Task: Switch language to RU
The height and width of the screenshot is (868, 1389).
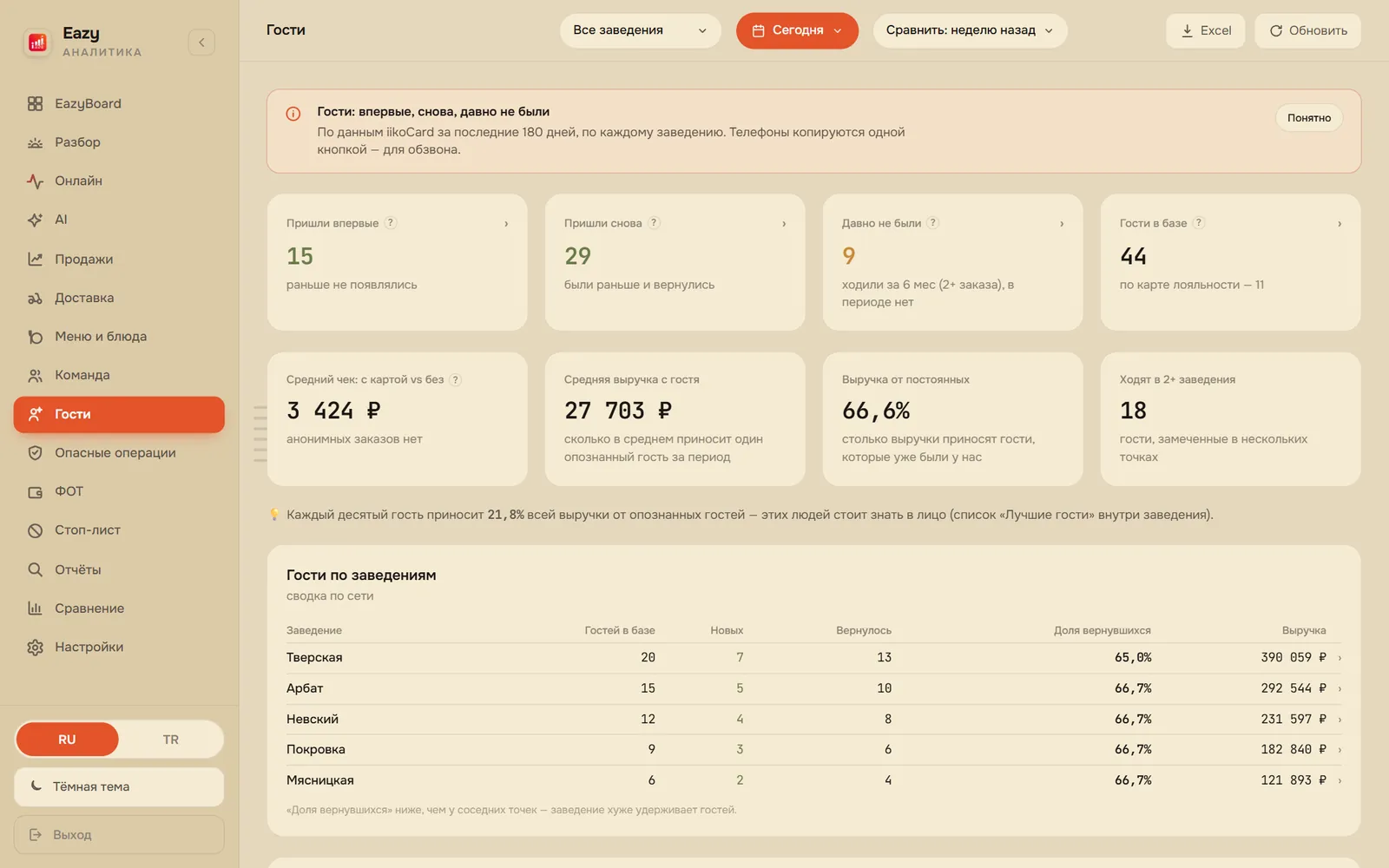Action: [67, 740]
